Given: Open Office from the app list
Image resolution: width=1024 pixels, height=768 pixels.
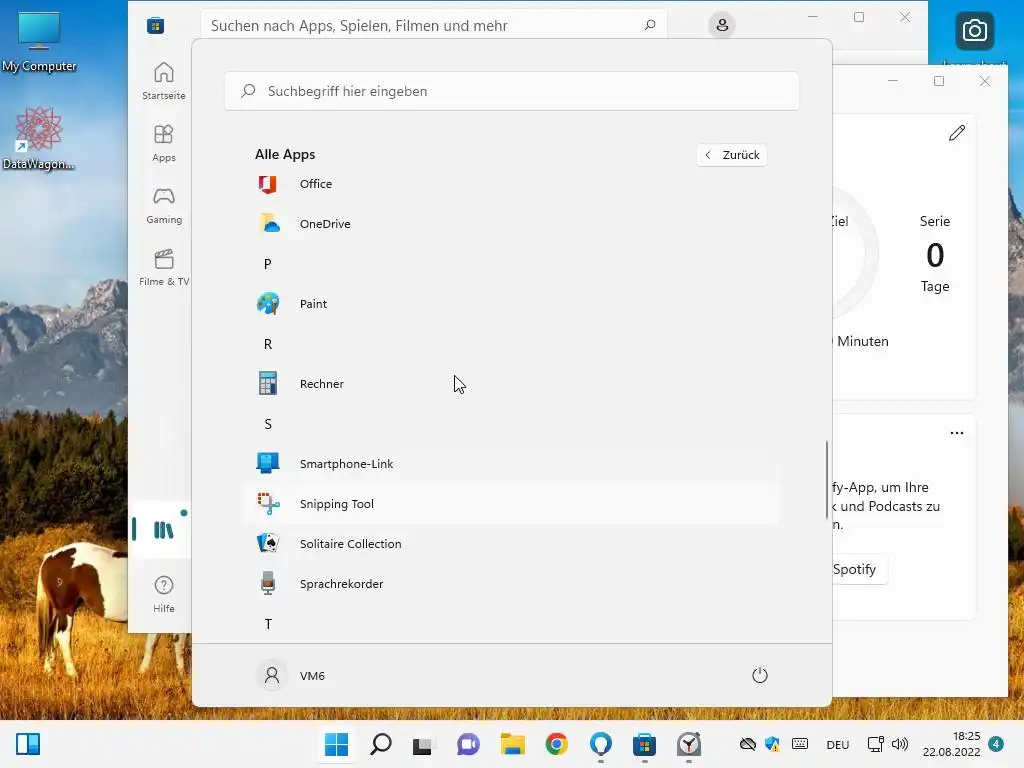Looking at the screenshot, I should (x=511, y=184).
